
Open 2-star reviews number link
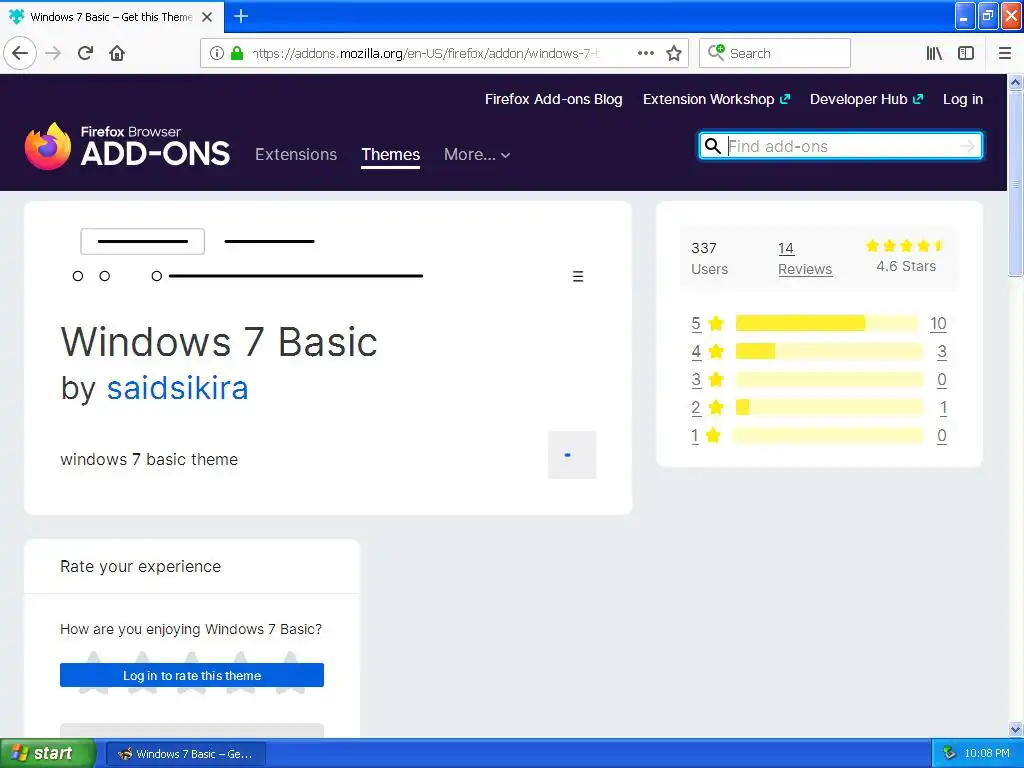coord(696,408)
